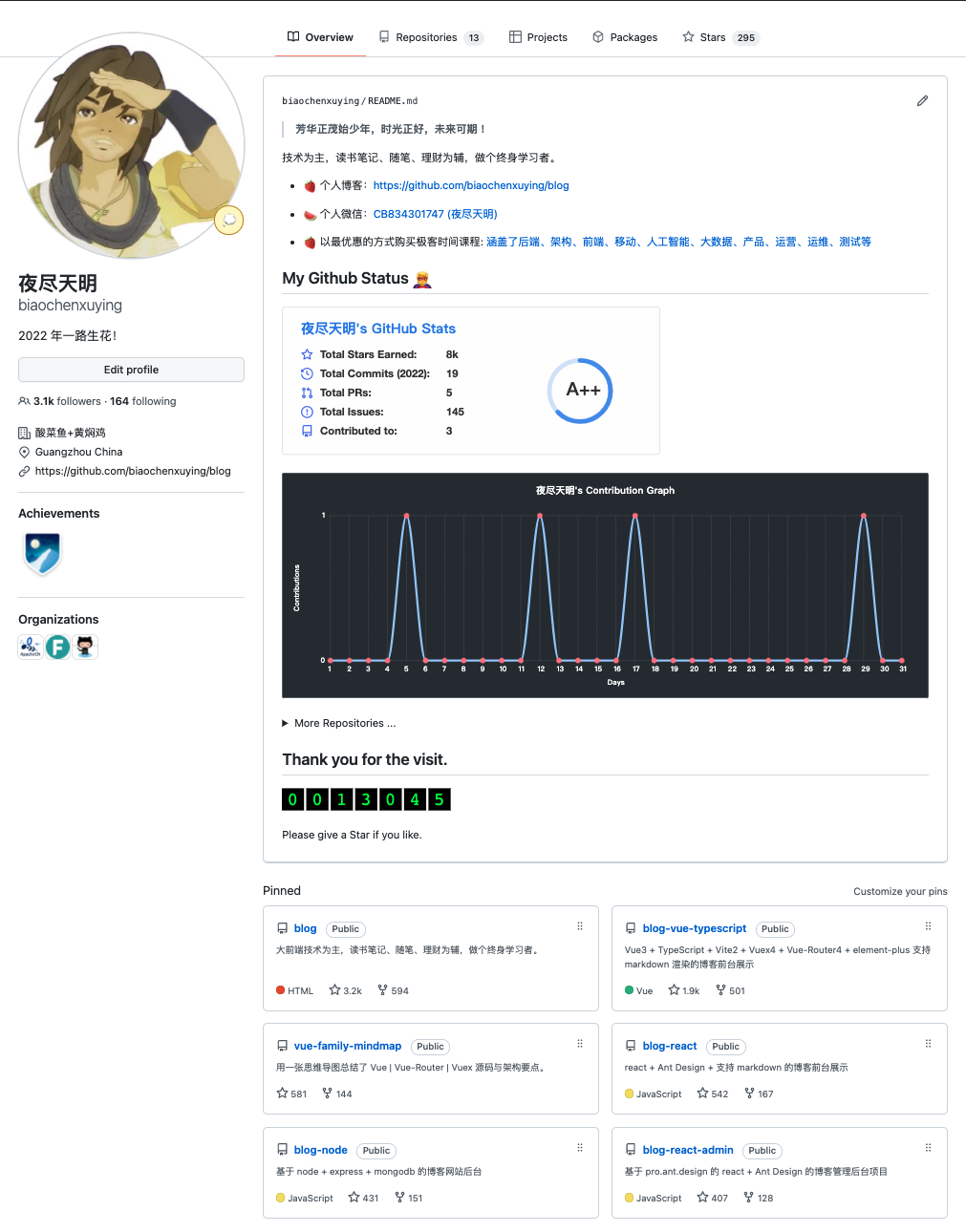The height and width of the screenshot is (1232, 966).
Task: Open the 164 following link
Action: point(143,401)
